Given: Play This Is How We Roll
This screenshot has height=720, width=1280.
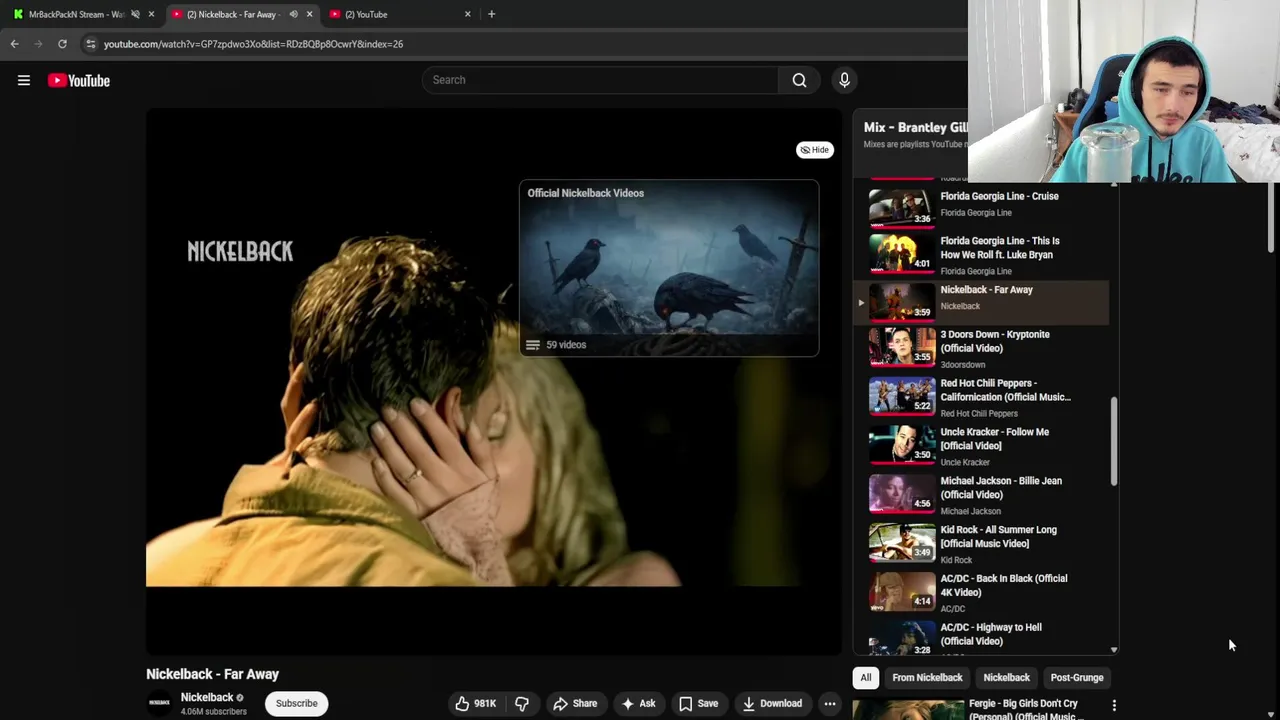Looking at the screenshot, I should (982, 255).
